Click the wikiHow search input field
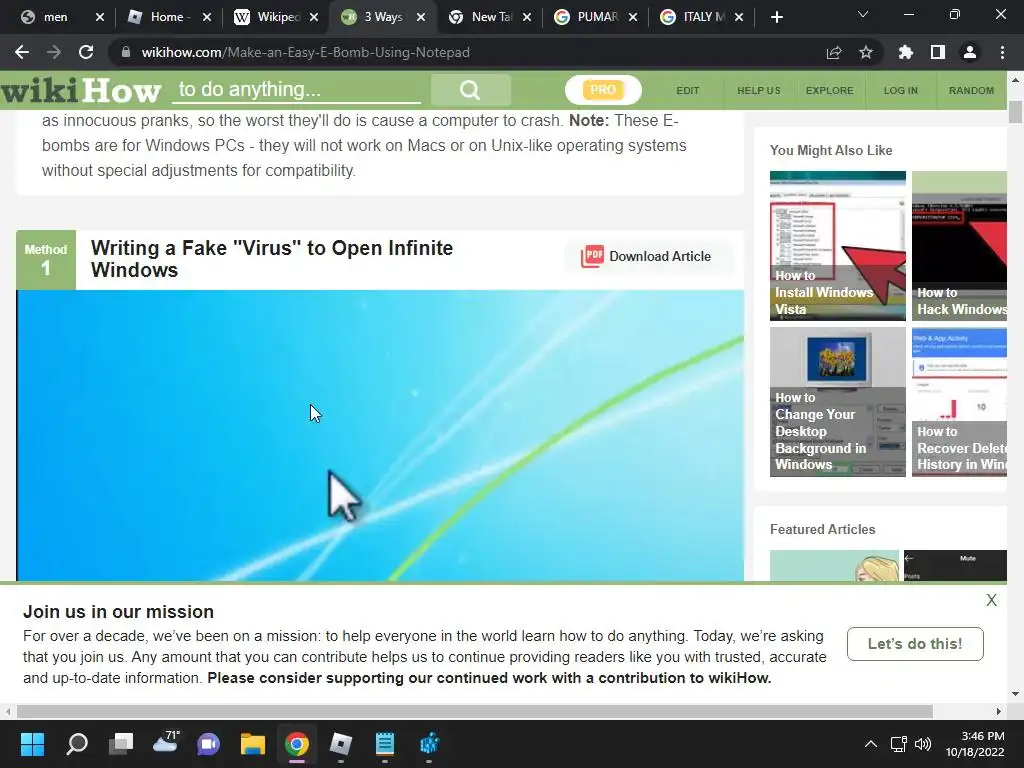The image size is (1024, 768). (x=296, y=90)
